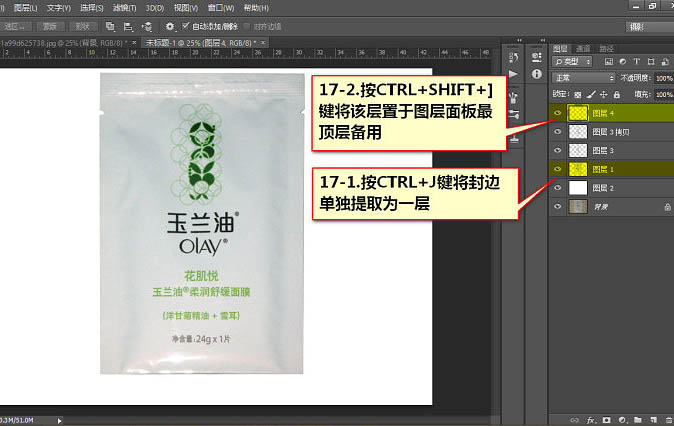The image size is (674, 426).
Task: Hide 图层 4 with its eye icon
Action: coord(558,113)
